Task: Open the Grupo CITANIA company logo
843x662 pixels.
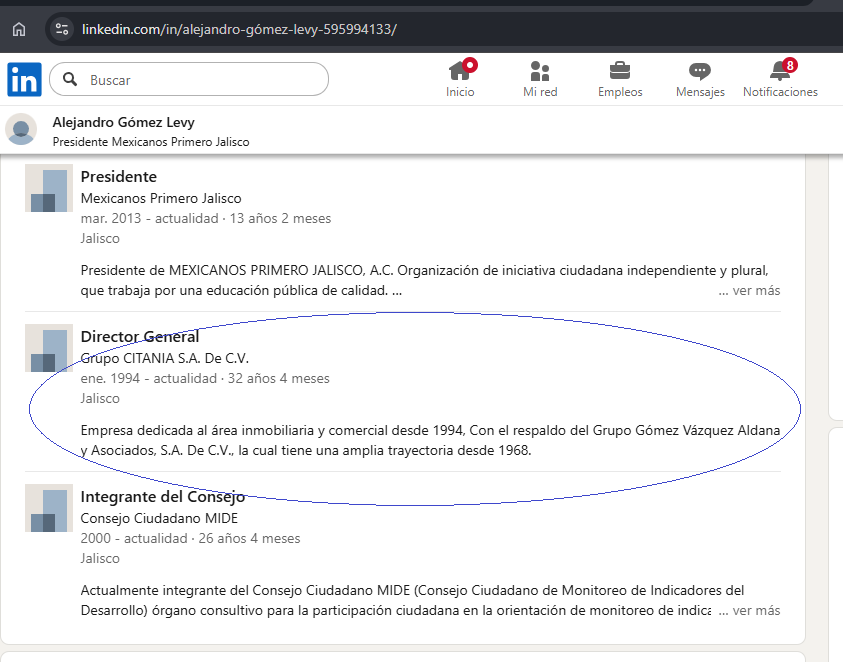Action: point(49,348)
